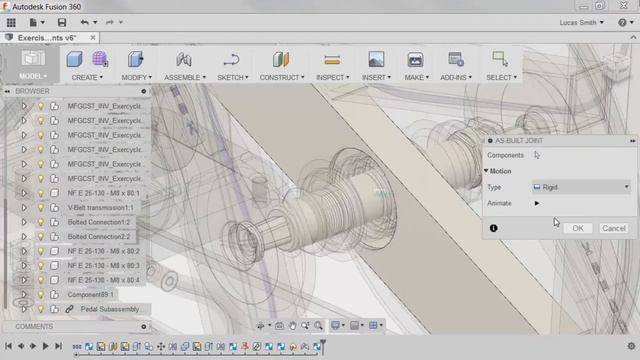The width and height of the screenshot is (640, 360).
Task: Play the joint Animate preview
Action: pos(537,203)
